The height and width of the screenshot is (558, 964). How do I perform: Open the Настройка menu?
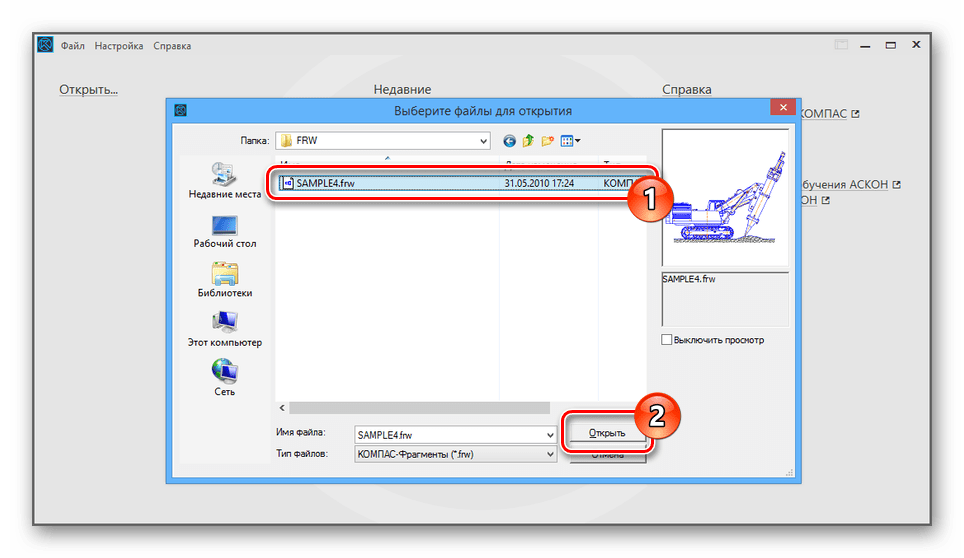119,46
